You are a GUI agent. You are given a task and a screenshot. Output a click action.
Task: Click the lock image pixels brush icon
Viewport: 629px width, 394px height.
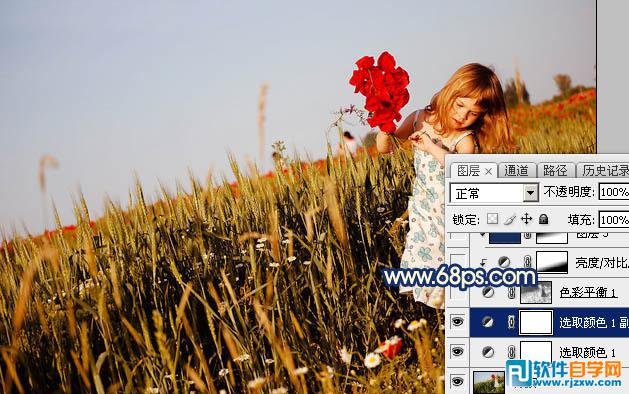point(509,219)
